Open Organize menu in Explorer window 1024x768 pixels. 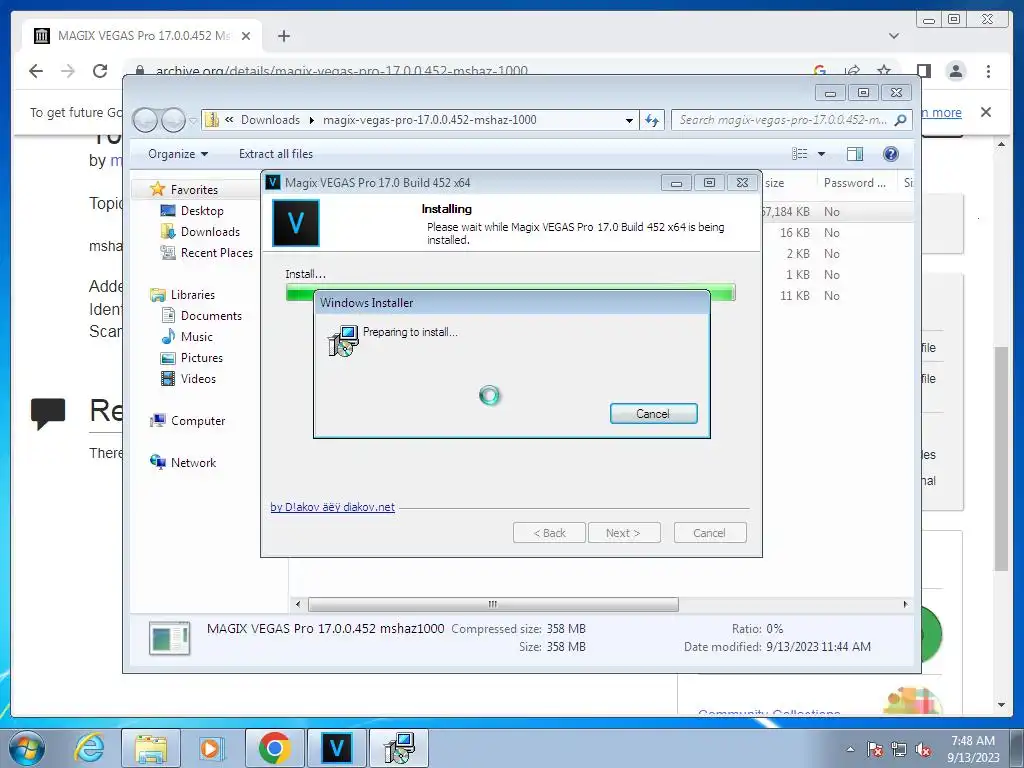coord(178,154)
